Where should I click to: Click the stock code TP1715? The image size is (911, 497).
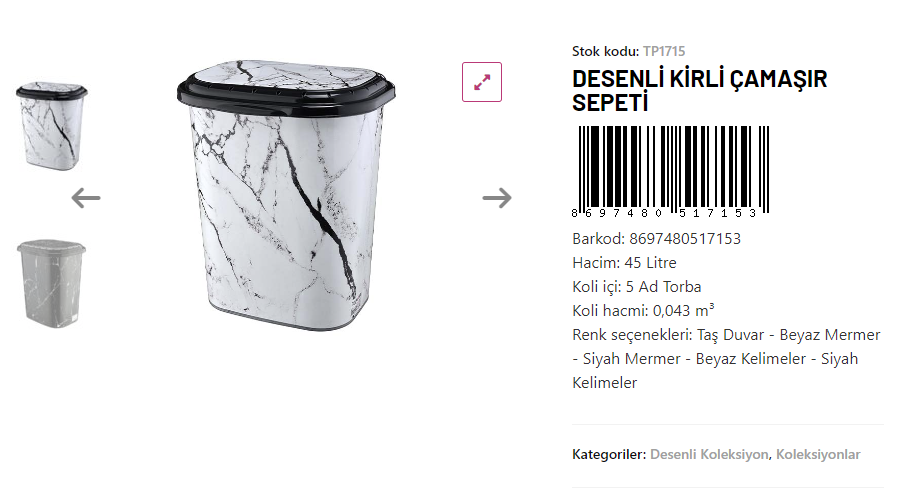point(664,51)
